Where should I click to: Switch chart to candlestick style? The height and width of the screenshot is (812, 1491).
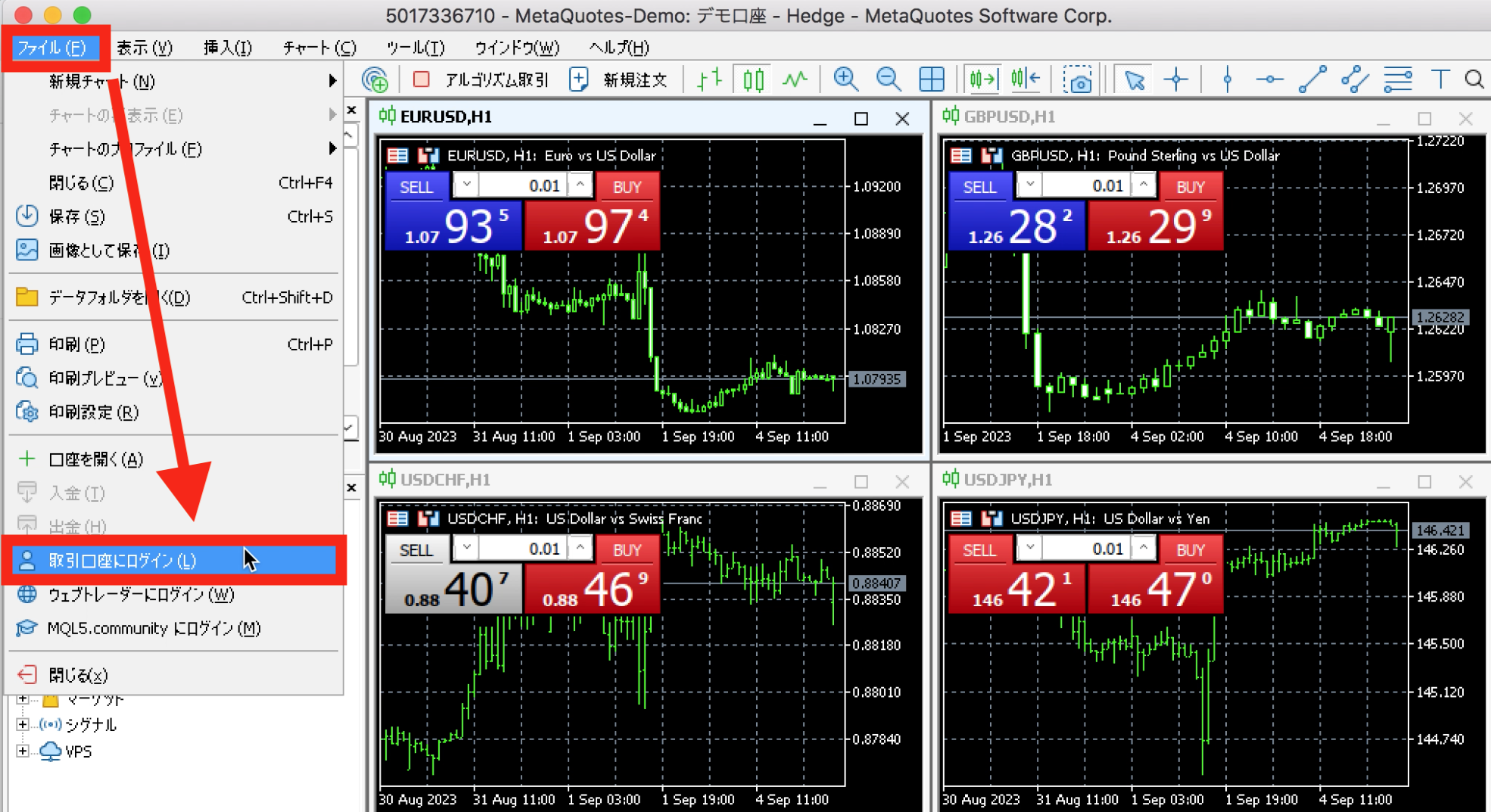click(x=753, y=79)
